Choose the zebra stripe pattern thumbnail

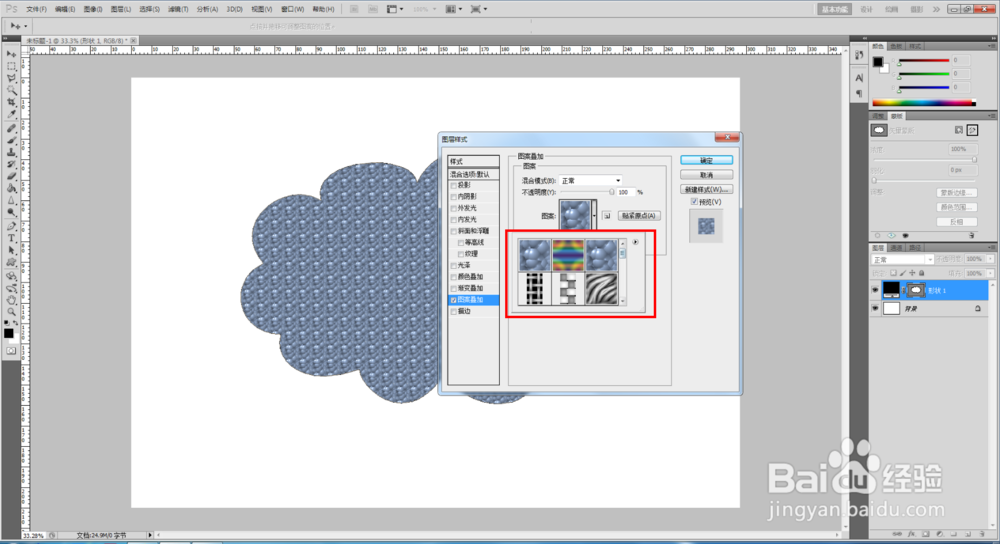[601, 288]
